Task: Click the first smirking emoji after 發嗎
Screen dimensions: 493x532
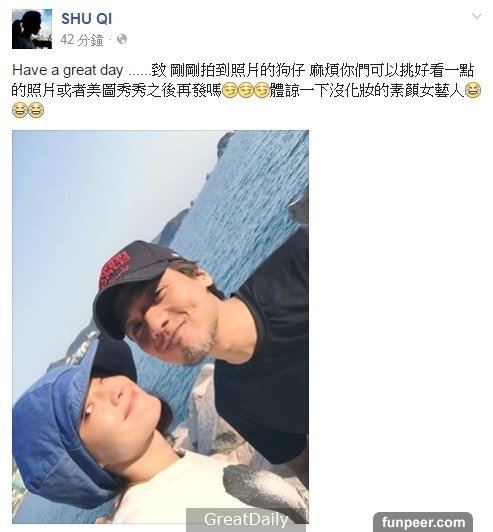Action: pos(230,91)
